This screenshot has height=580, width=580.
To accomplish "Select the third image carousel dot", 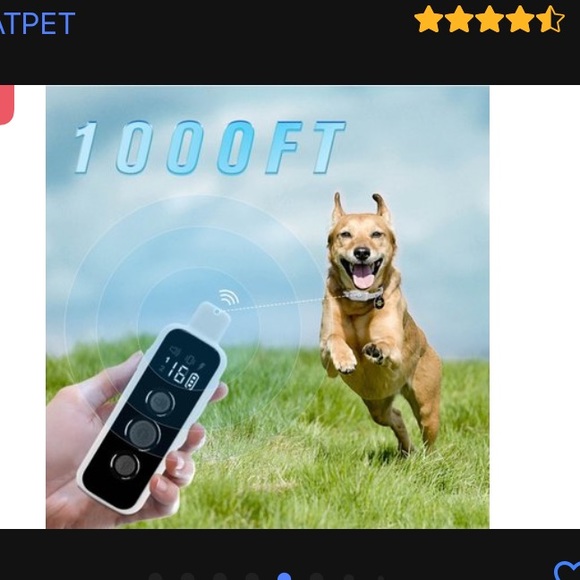I will tap(220, 577).
